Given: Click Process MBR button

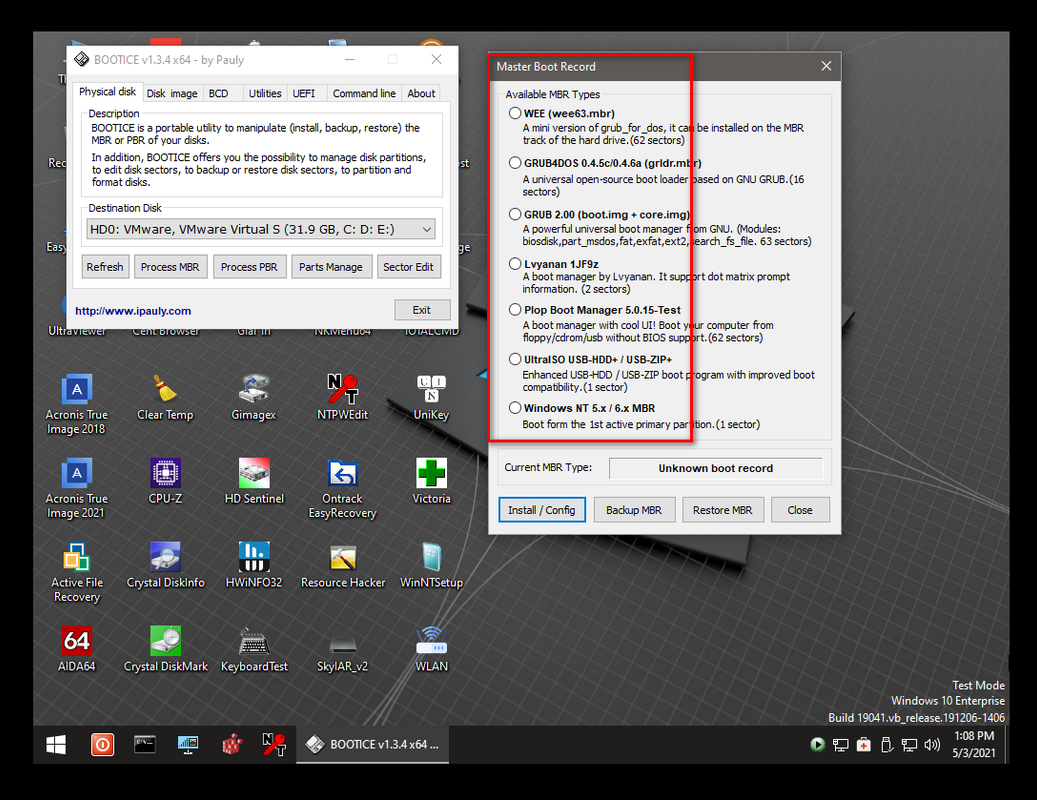Looking at the screenshot, I should click(170, 267).
